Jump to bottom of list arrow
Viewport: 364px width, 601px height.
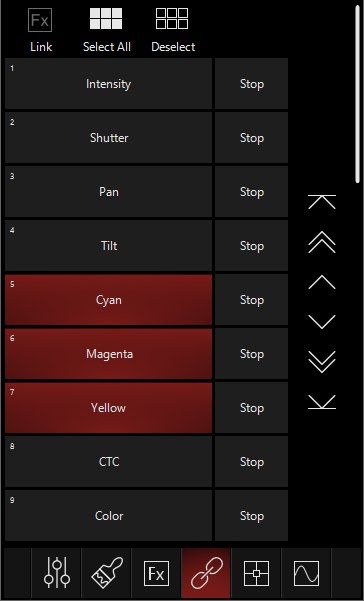pos(322,402)
